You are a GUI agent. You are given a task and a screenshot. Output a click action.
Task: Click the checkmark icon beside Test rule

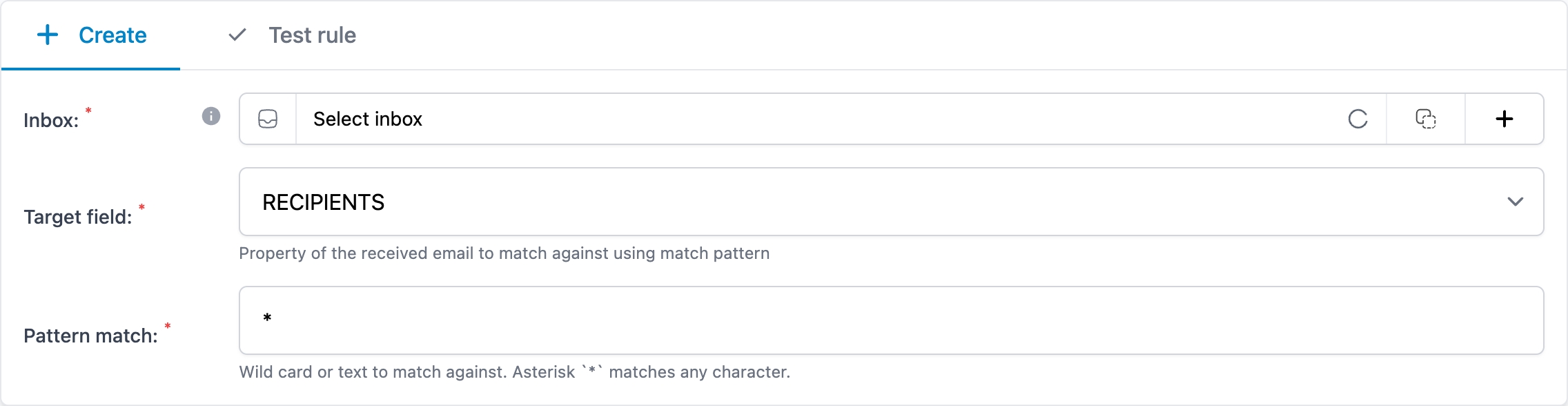237,35
